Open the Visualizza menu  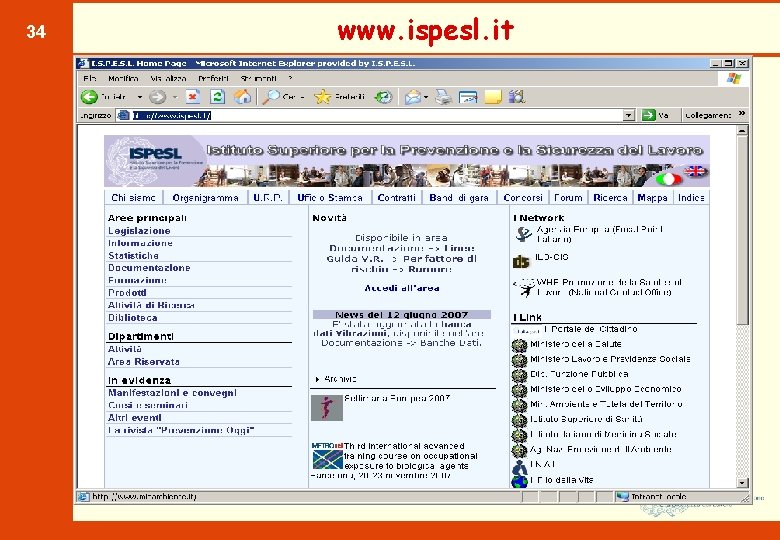point(169,79)
